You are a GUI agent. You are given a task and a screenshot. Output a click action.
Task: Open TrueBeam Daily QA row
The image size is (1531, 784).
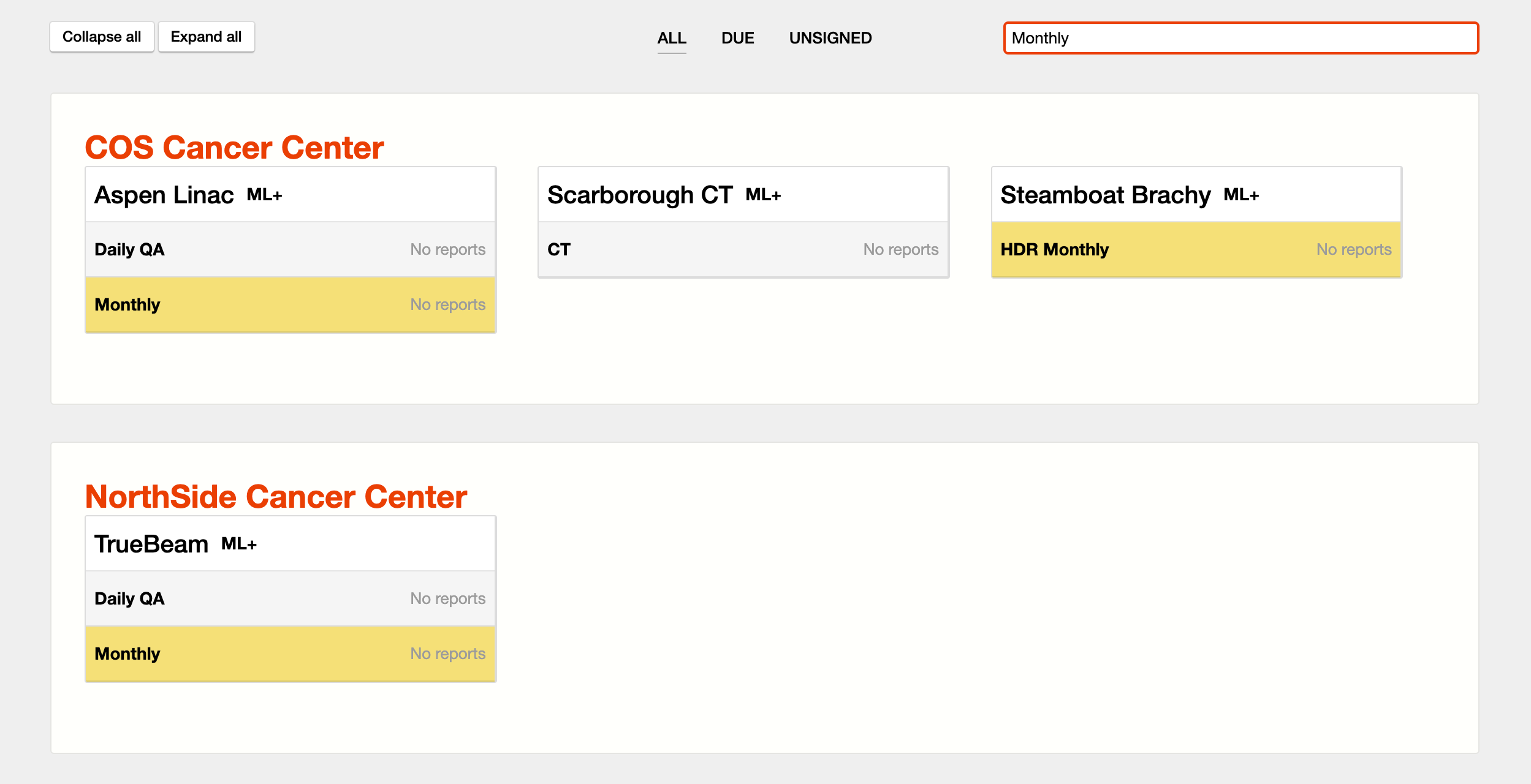pyautogui.click(x=290, y=598)
